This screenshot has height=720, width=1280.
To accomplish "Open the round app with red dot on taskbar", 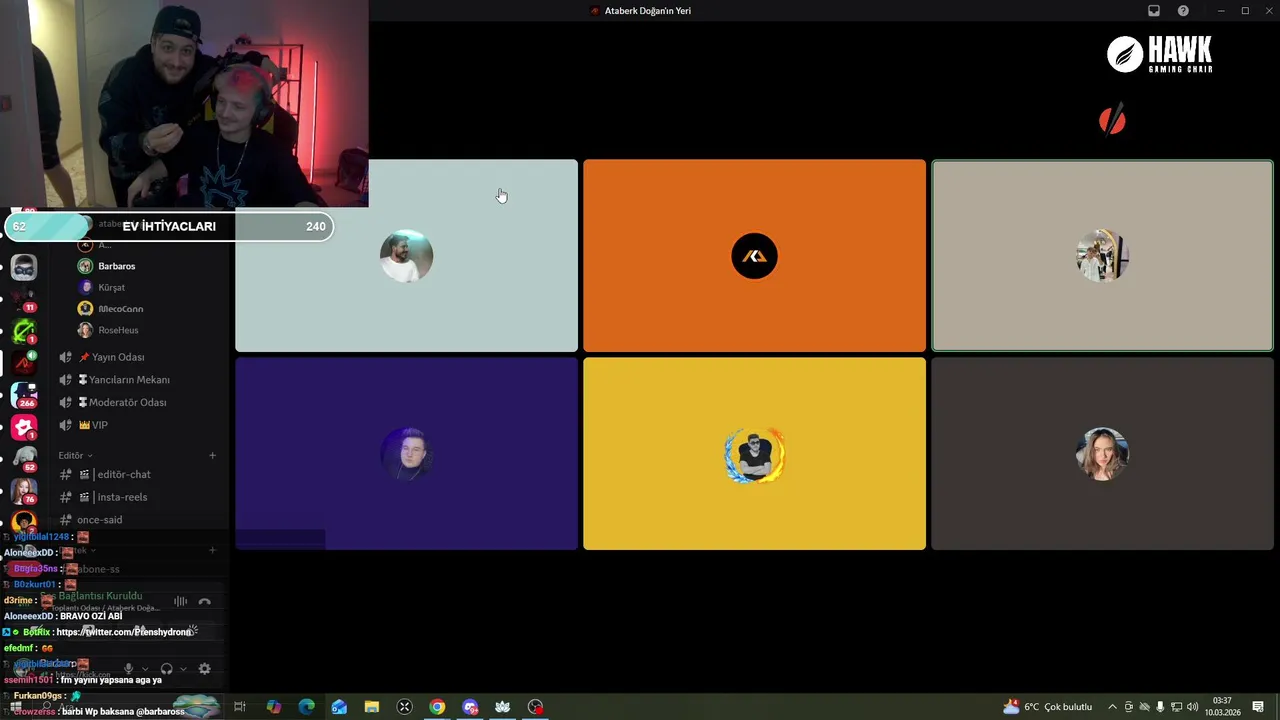I will click(536, 707).
